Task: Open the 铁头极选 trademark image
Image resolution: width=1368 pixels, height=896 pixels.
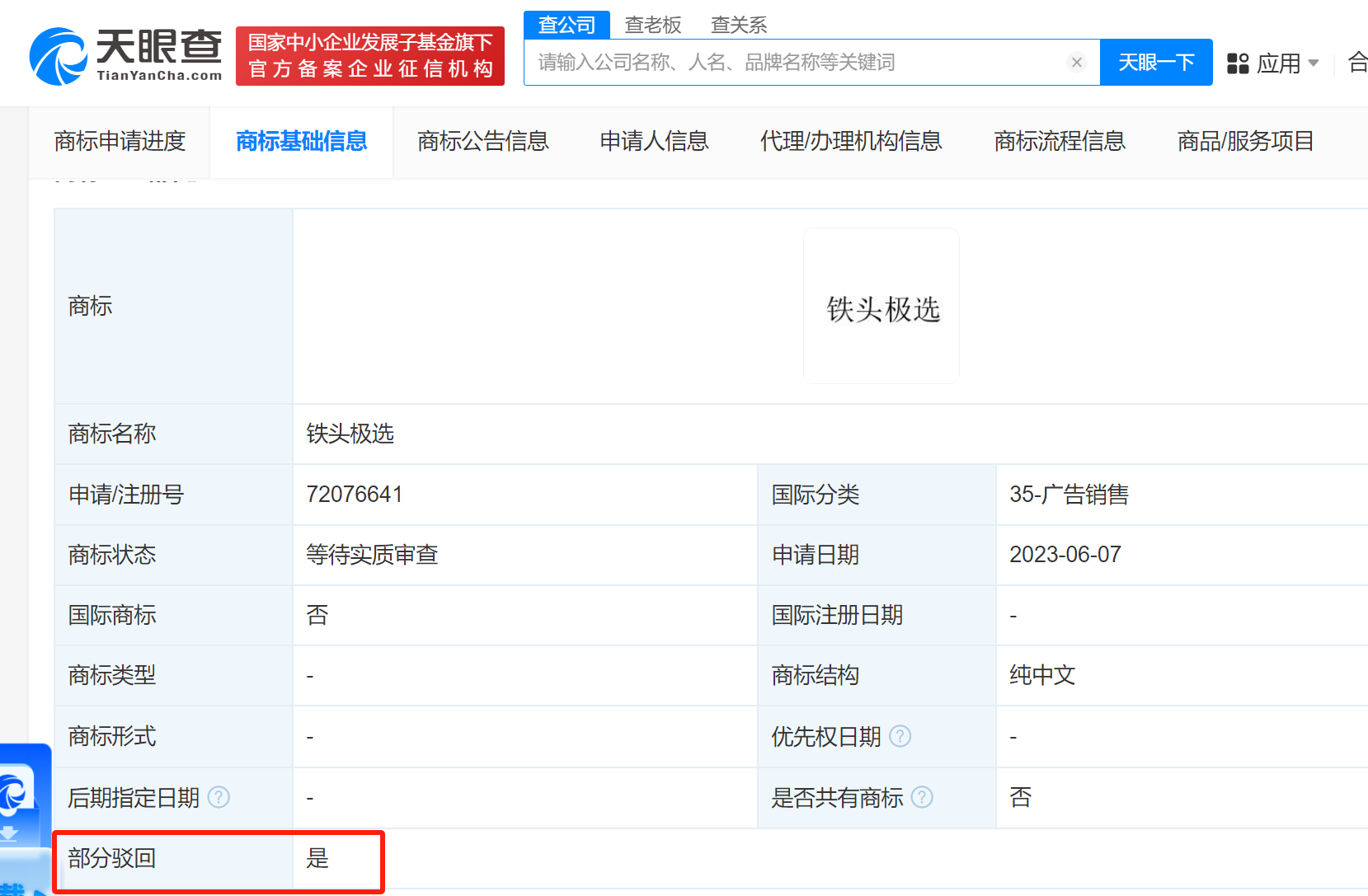Action: pyautogui.click(x=881, y=306)
